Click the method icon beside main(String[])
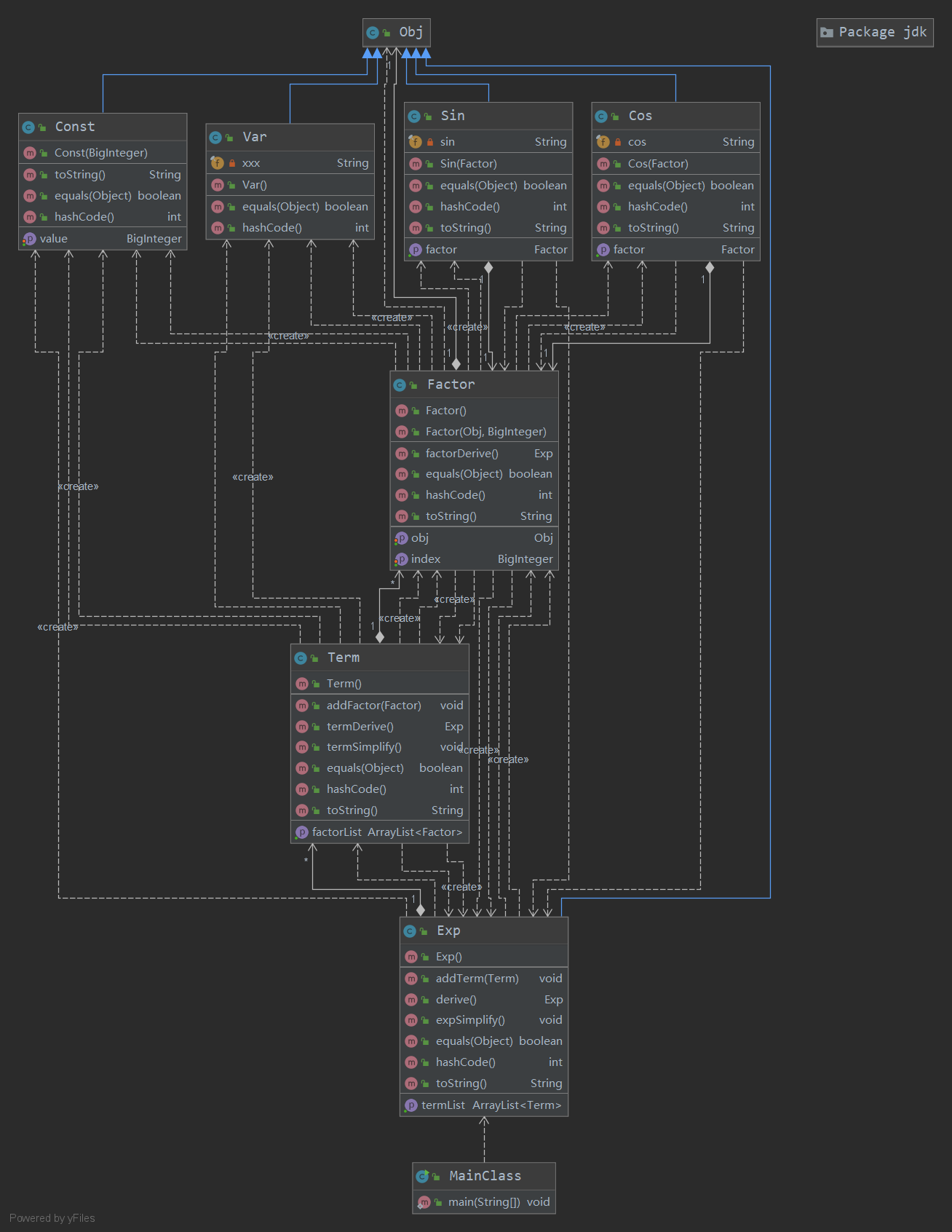This screenshot has height=1232, width=952. (424, 1202)
